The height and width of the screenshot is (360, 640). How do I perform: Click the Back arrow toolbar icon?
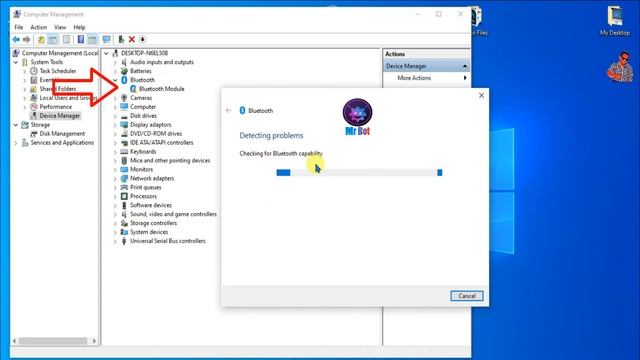pyautogui.click(x=16, y=40)
